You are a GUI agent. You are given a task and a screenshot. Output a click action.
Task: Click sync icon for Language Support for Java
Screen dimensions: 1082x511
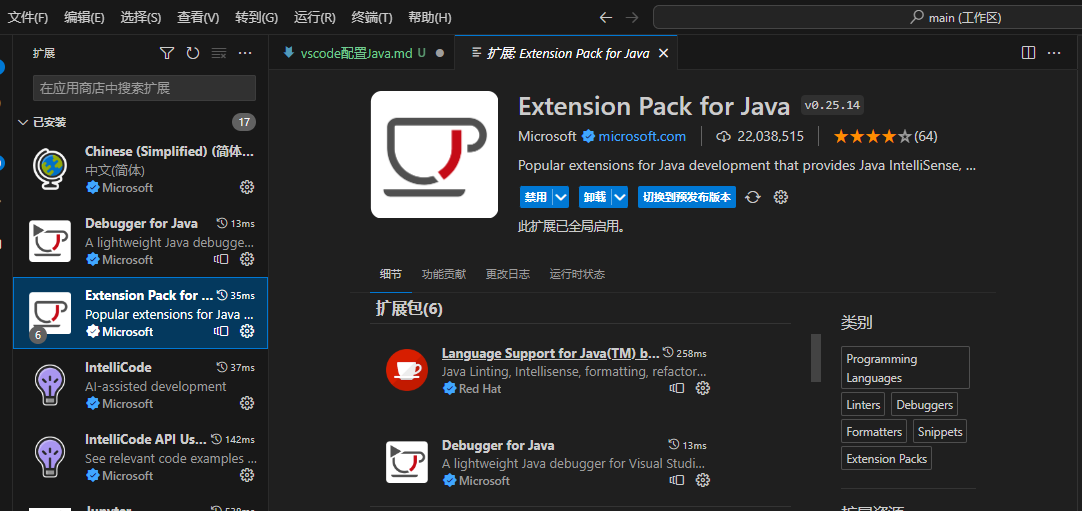pos(676,388)
